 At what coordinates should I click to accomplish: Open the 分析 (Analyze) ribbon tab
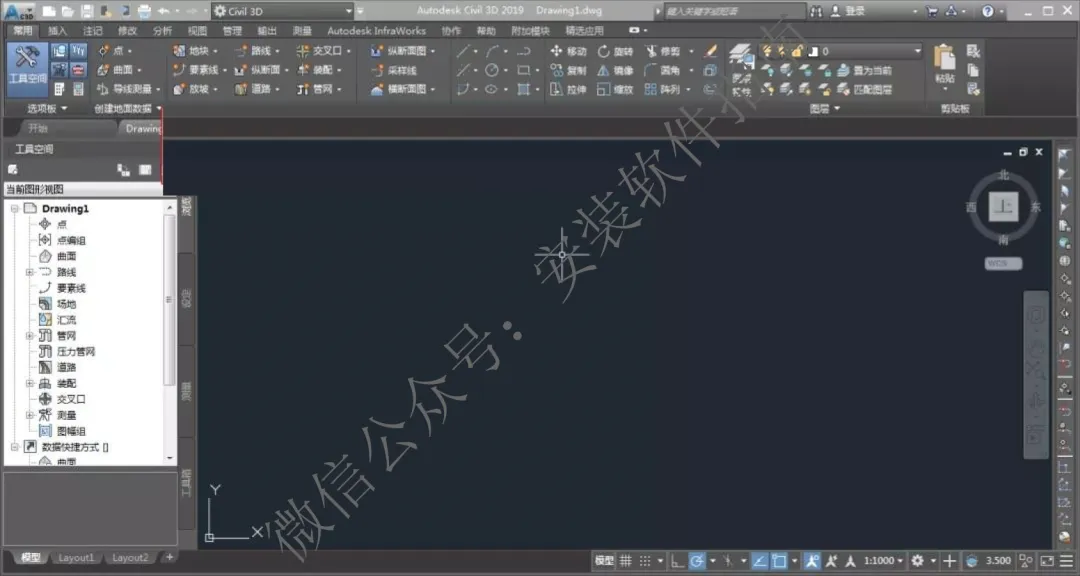point(163,31)
